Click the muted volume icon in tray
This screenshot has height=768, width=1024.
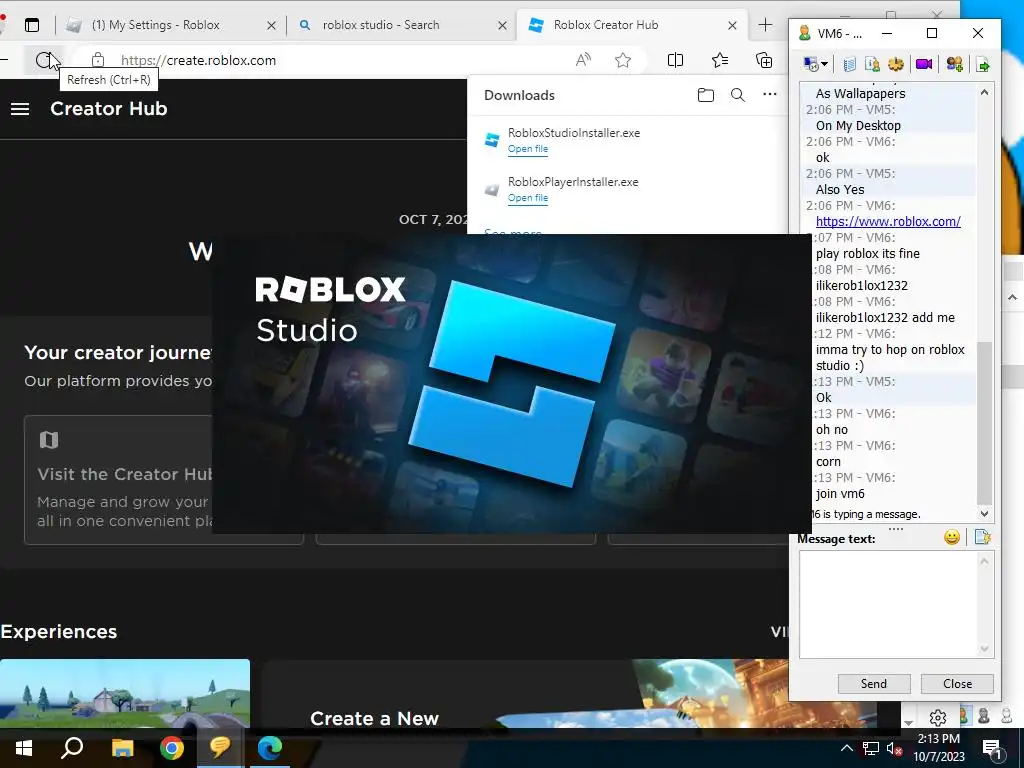(x=895, y=748)
